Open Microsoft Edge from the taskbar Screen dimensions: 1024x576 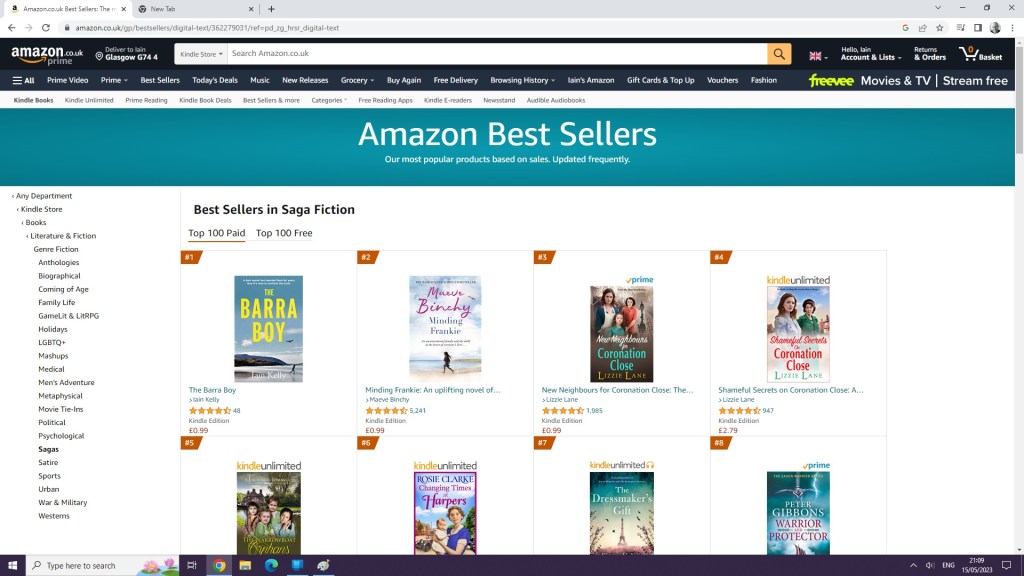[x=271, y=565]
